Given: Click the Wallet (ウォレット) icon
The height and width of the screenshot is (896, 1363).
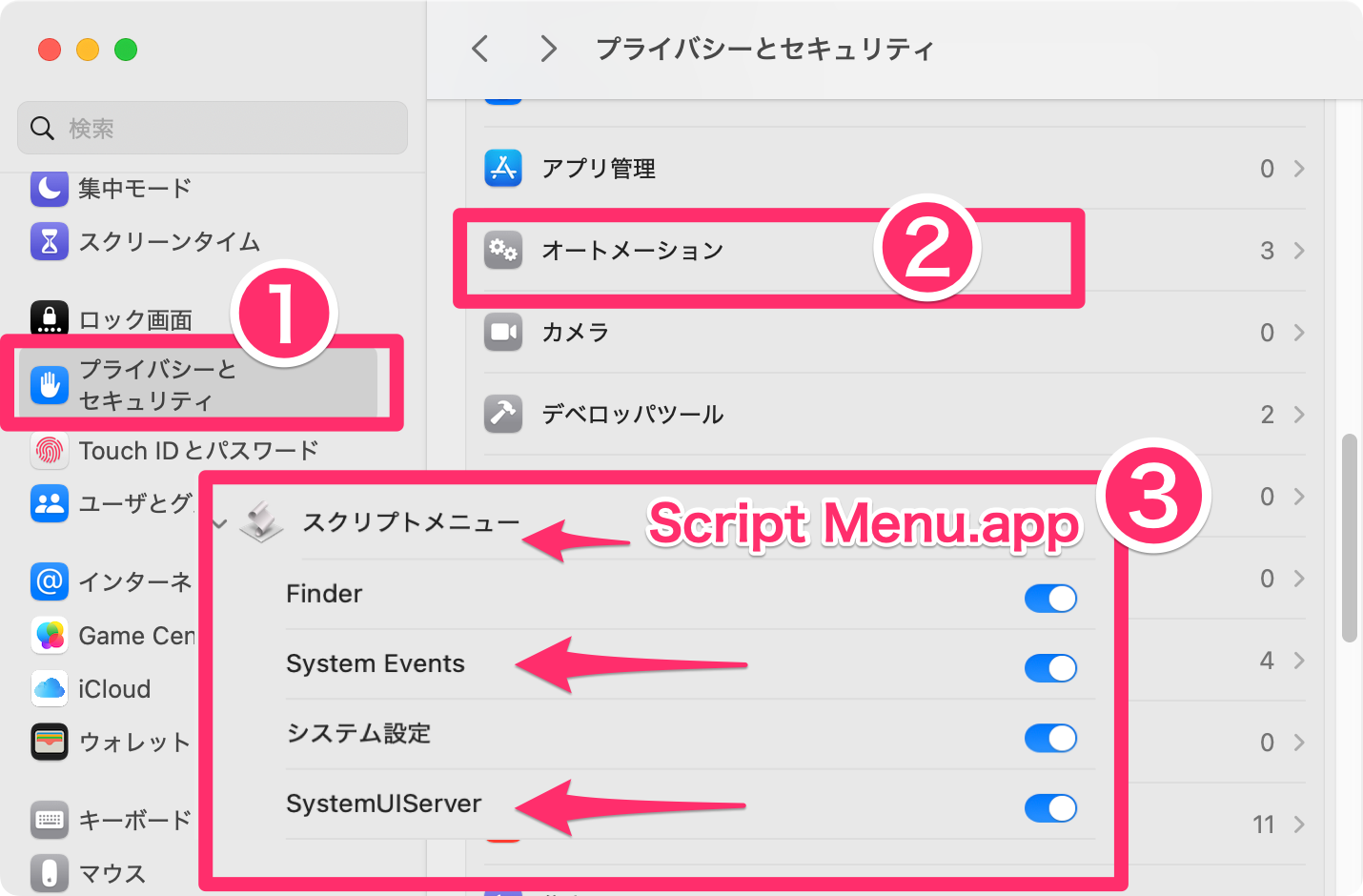Looking at the screenshot, I should [50, 742].
